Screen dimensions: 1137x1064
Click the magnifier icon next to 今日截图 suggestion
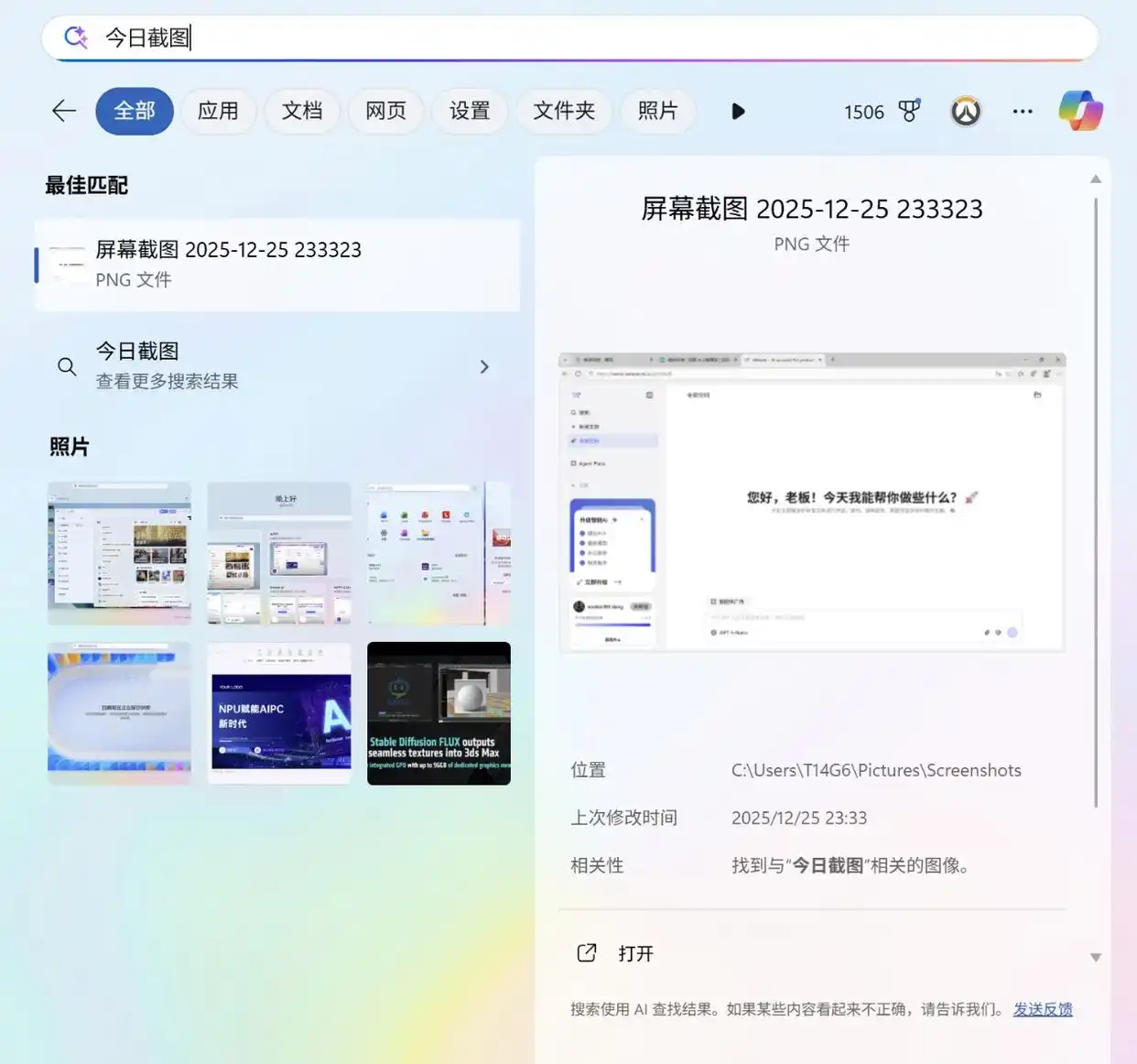point(67,366)
